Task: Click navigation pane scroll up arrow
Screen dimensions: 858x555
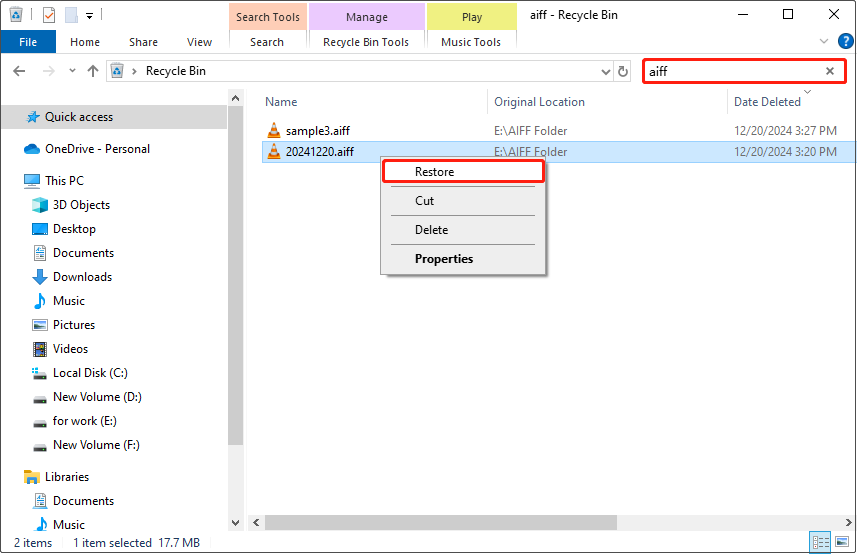Action: click(236, 99)
